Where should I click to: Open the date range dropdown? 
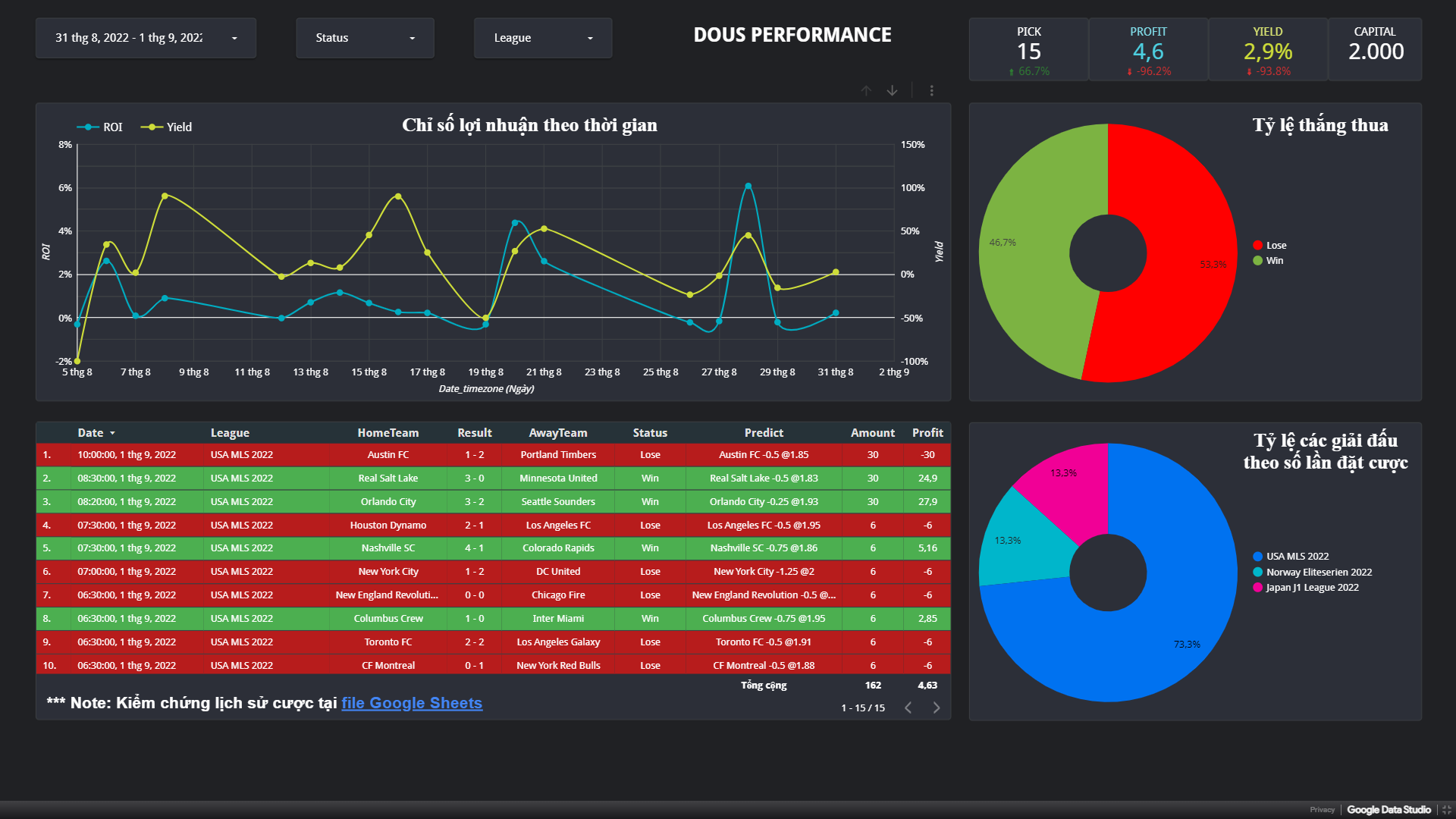(146, 38)
